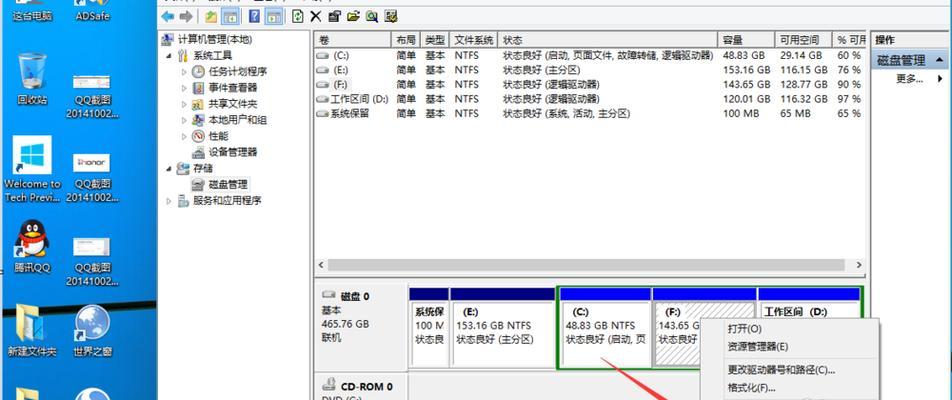The width and height of the screenshot is (952, 400).
Task: Collapse the 磁盘管理 actions section
Action: coord(939,60)
